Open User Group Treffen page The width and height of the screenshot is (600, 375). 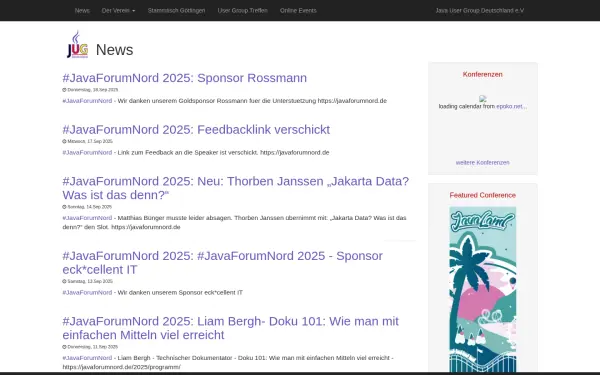coord(243,10)
